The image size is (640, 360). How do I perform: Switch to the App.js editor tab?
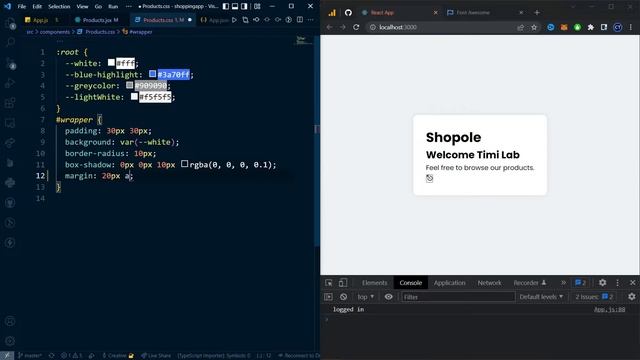42,20
